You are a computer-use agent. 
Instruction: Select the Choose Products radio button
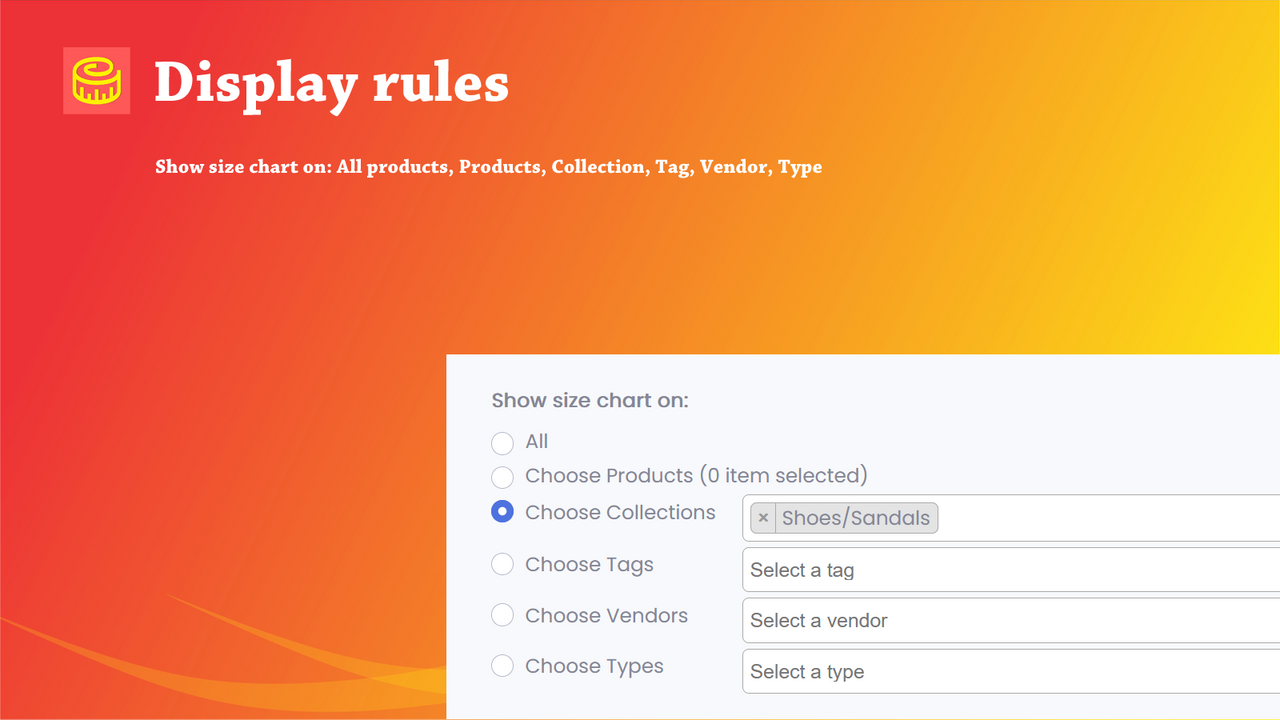[x=502, y=477]
